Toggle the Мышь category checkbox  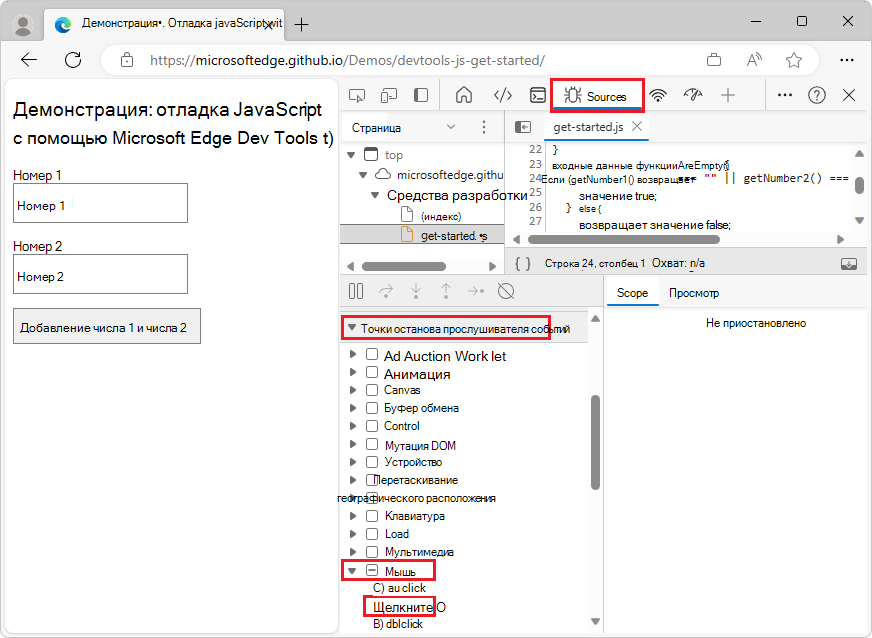[x=372, y=570]
